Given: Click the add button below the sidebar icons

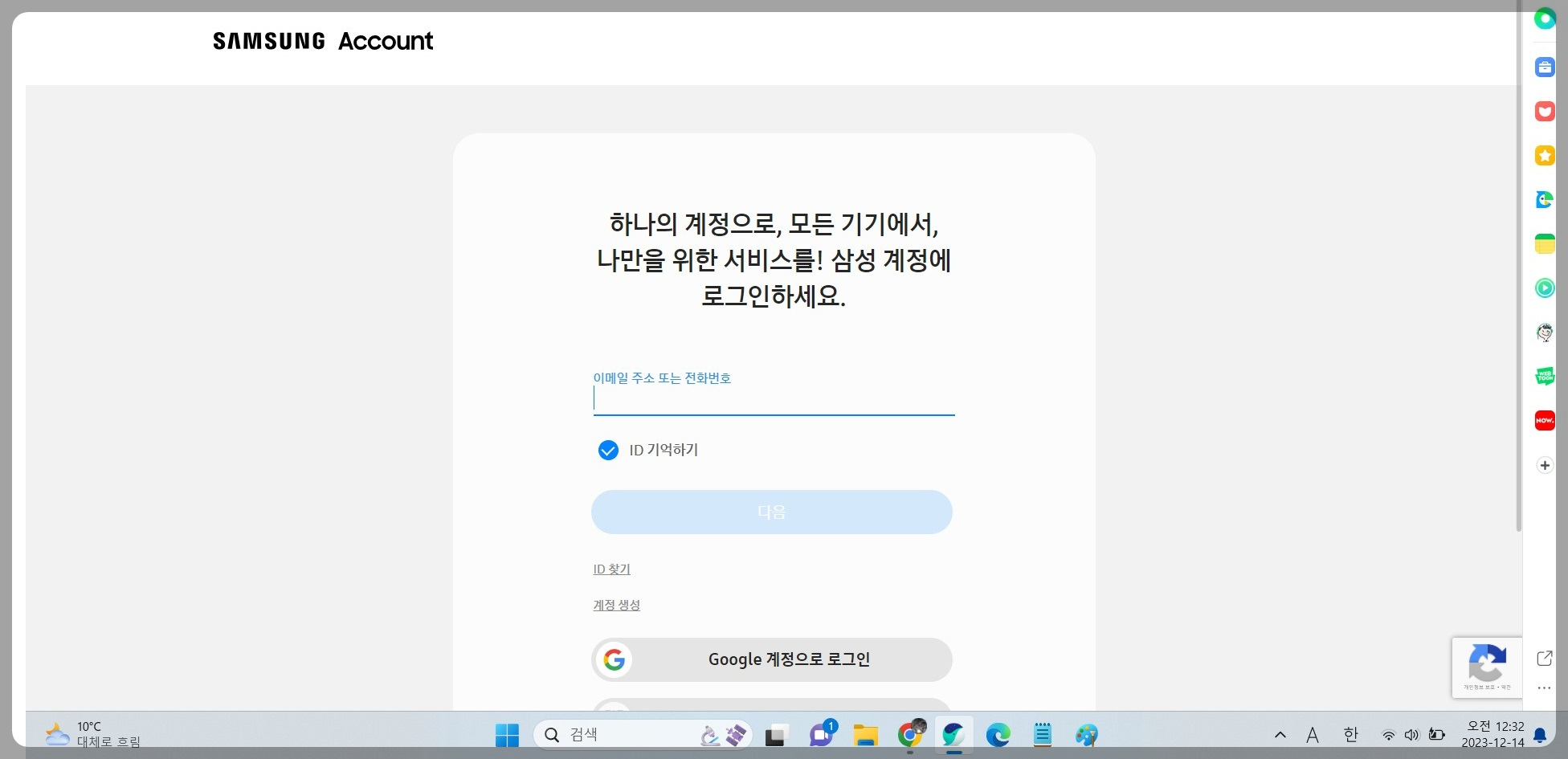Looking at the screenshot, I should click(x=1544, y=465).
